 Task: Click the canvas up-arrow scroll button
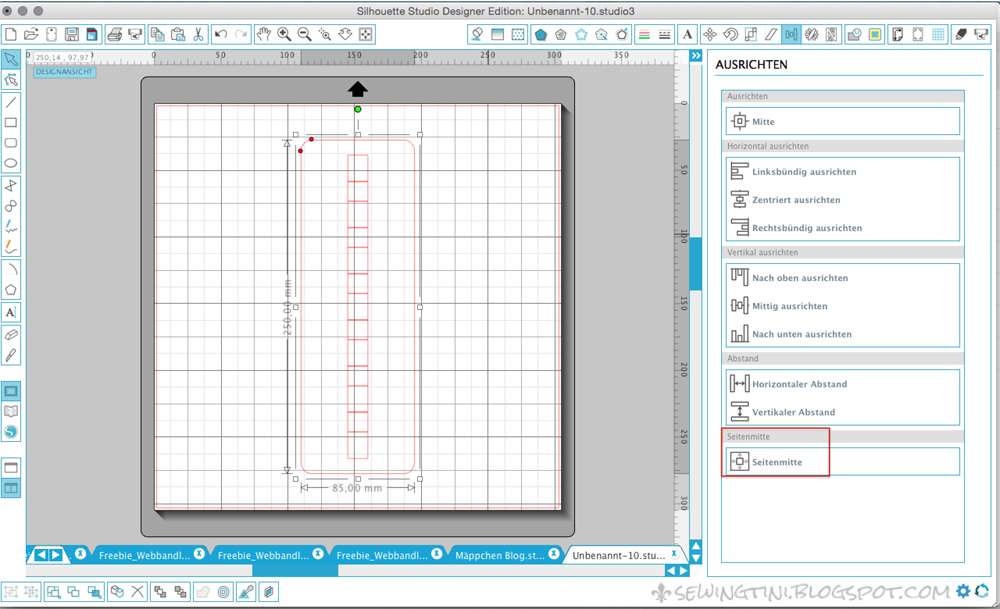pos(696,546)
